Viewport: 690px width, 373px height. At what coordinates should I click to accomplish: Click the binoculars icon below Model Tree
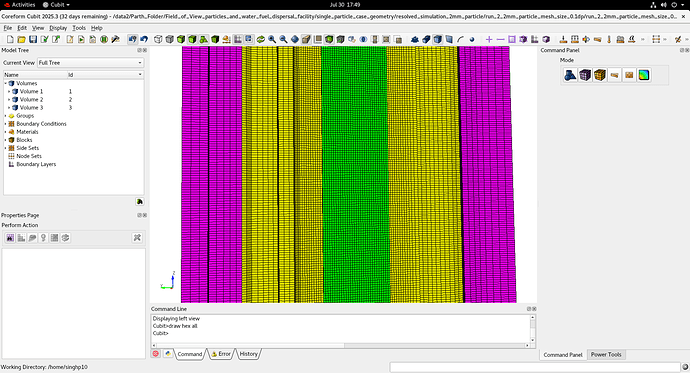click(139, 201)
